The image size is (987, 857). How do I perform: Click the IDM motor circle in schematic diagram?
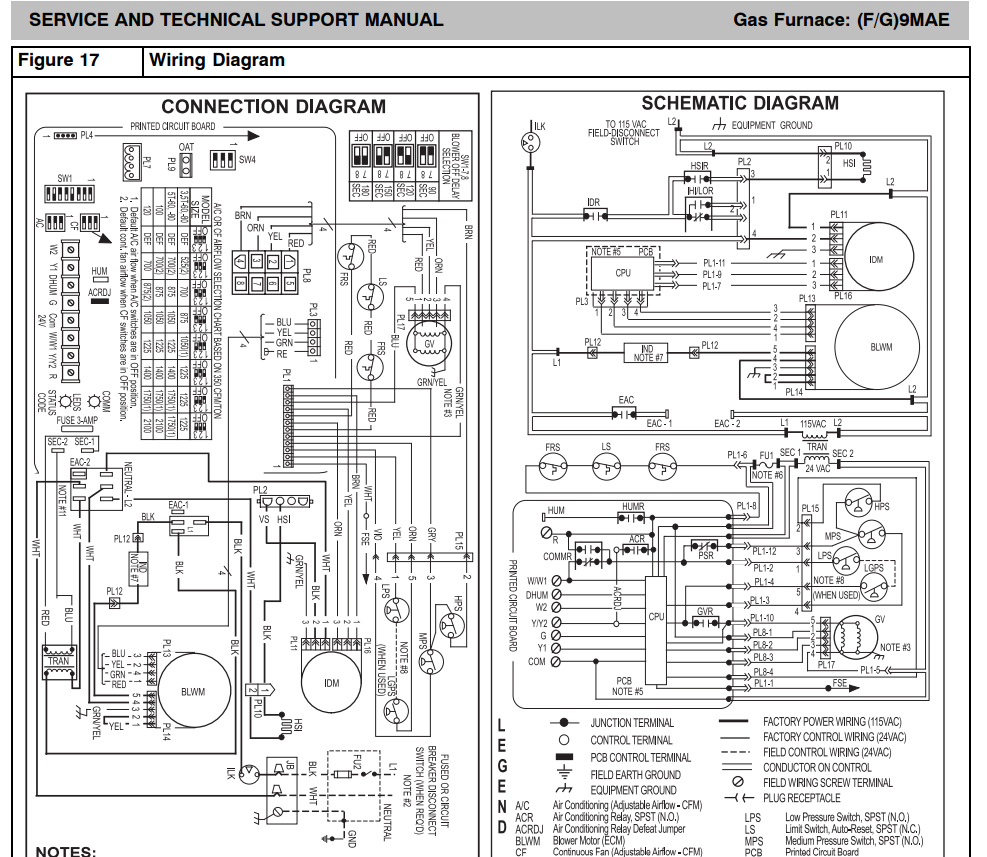coord(877,258)
